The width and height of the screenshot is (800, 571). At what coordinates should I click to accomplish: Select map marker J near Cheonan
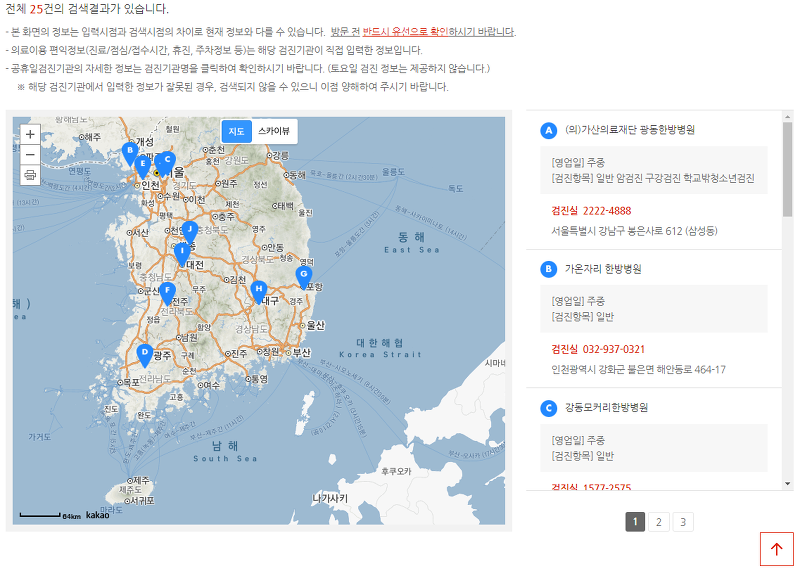(190, 232)
